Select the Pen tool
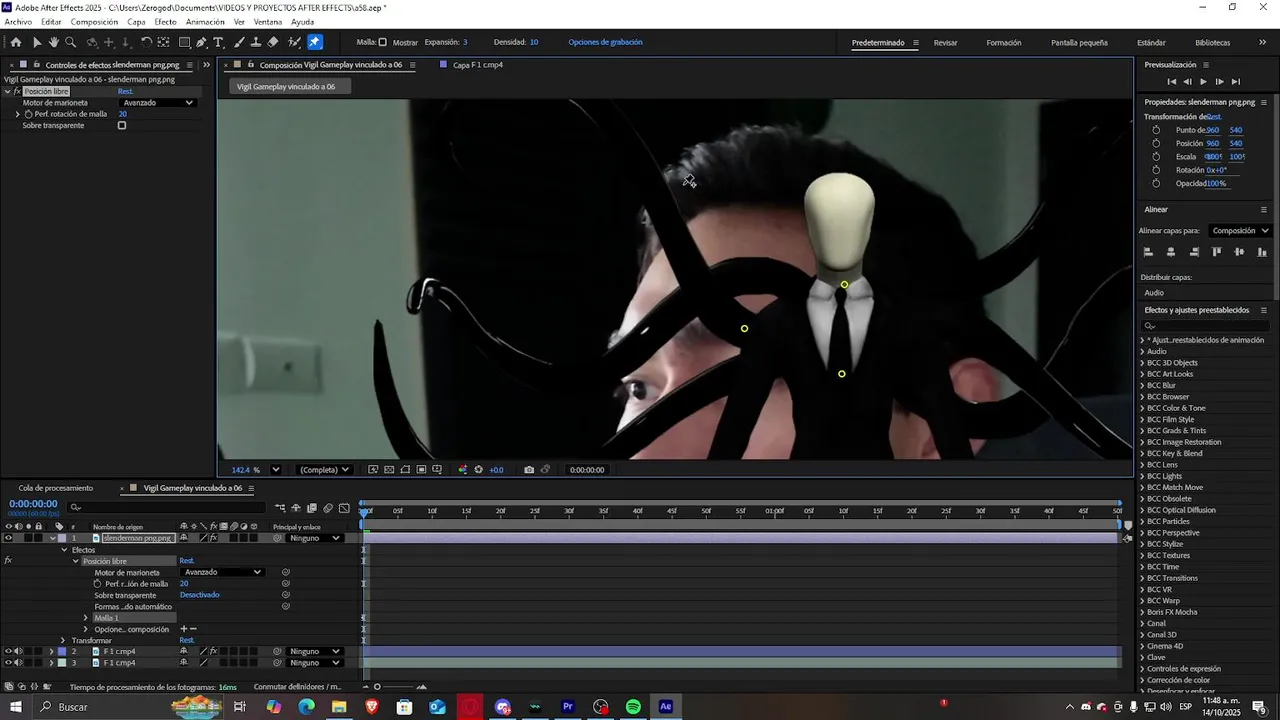This screenshot has width=1280, height=720. 202,42
